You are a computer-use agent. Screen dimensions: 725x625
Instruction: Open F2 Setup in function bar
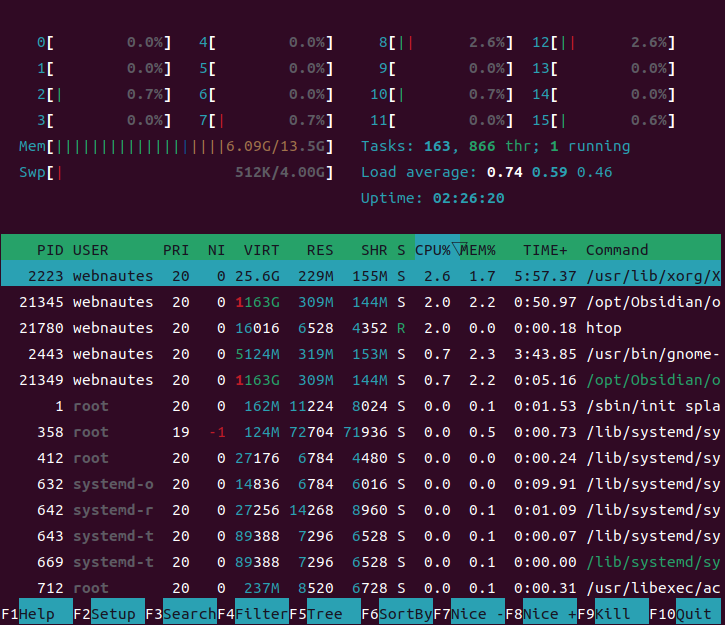pos(109,613)
